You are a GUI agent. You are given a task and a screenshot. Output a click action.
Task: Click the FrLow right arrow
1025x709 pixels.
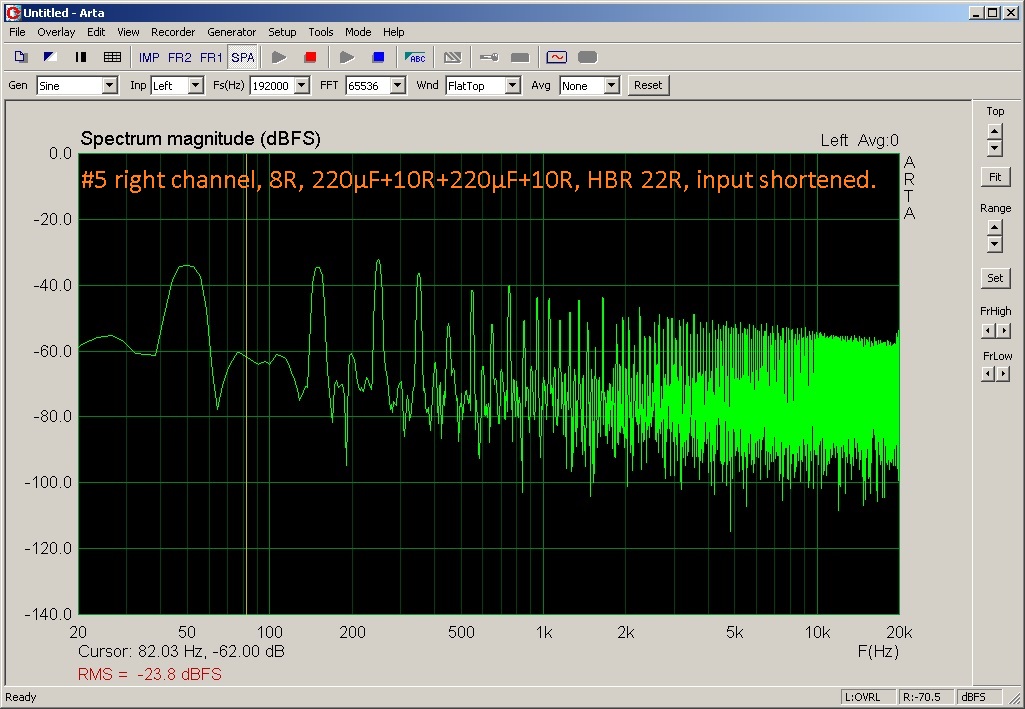pyautogui.click(x=1003, y=374)
